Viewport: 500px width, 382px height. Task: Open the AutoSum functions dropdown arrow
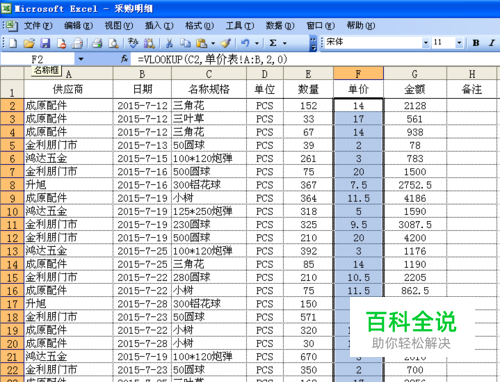tap(284, 43)
